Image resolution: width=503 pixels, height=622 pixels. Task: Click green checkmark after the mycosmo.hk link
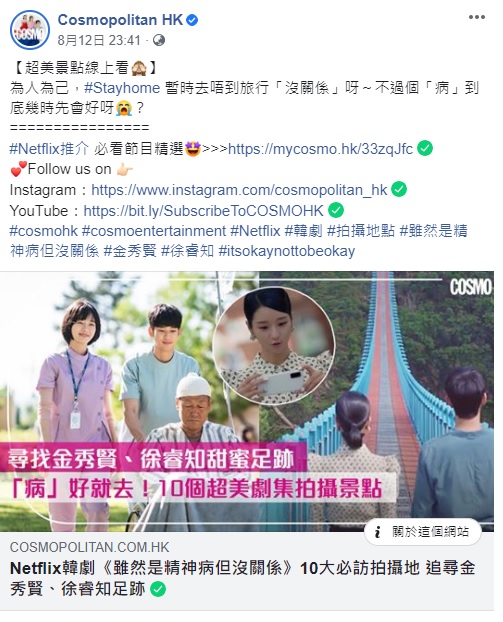tap(425, 148)
